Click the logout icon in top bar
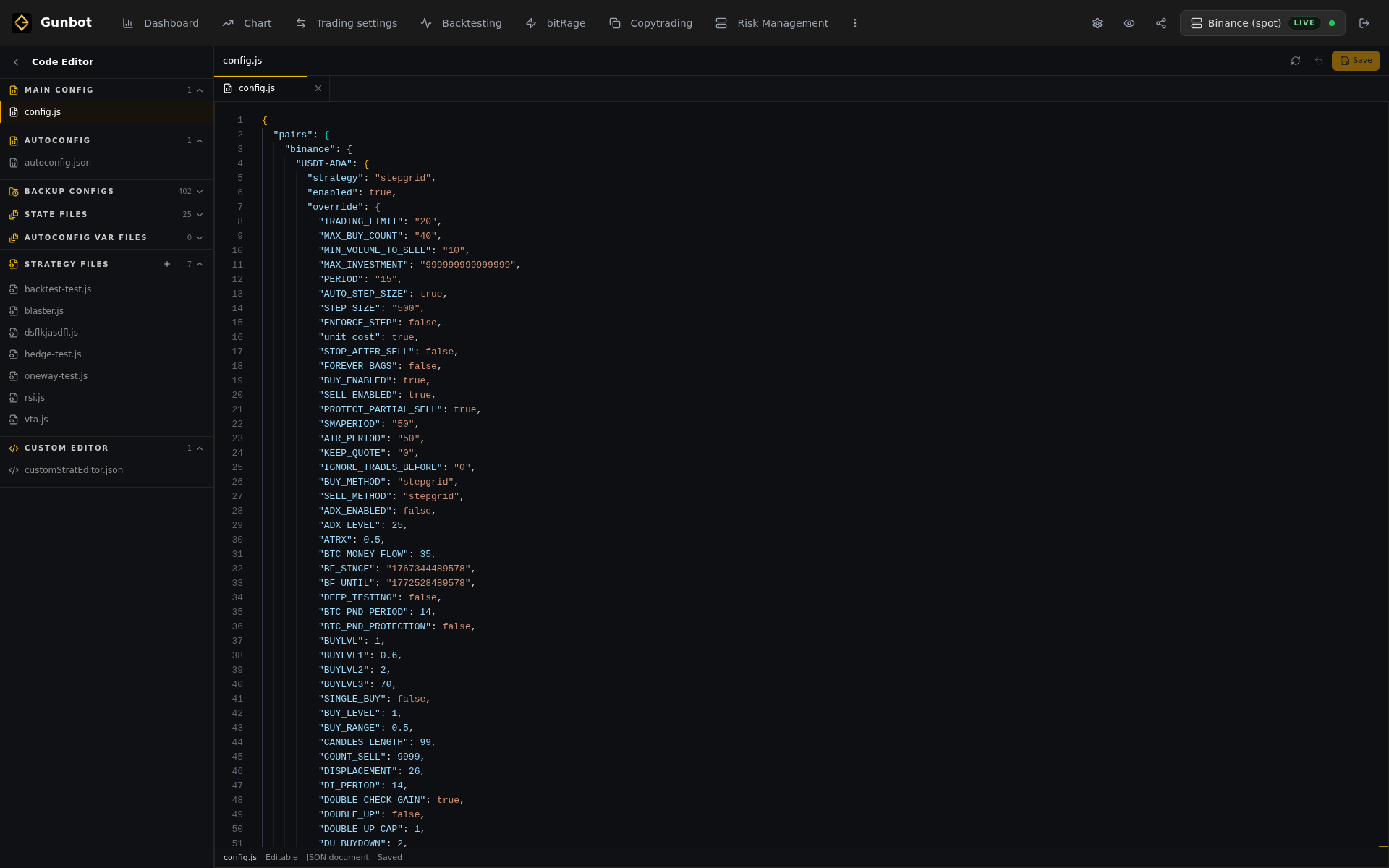The width and height of the screenshot is (1389, 868). click(1364, 23)
